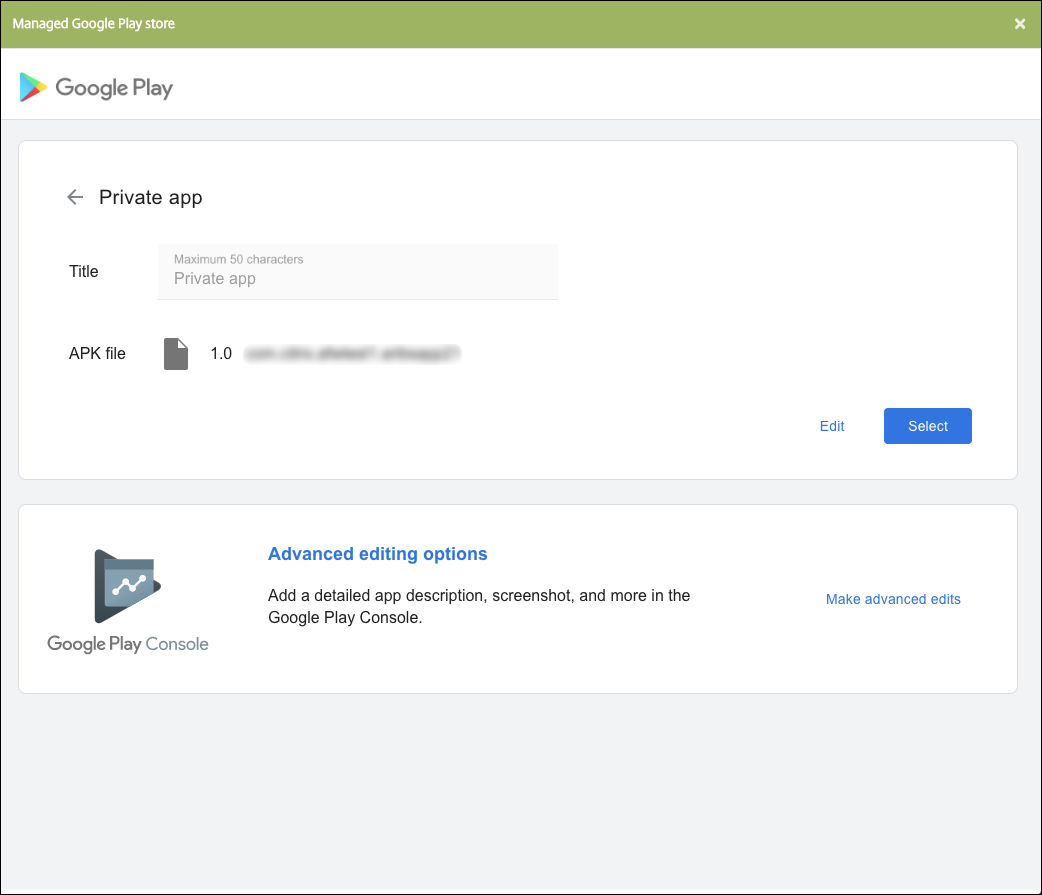Click the Google Play Console label
Image resolution: width=1042 pixels, height=895 pixels.
(x=128, y=644)
